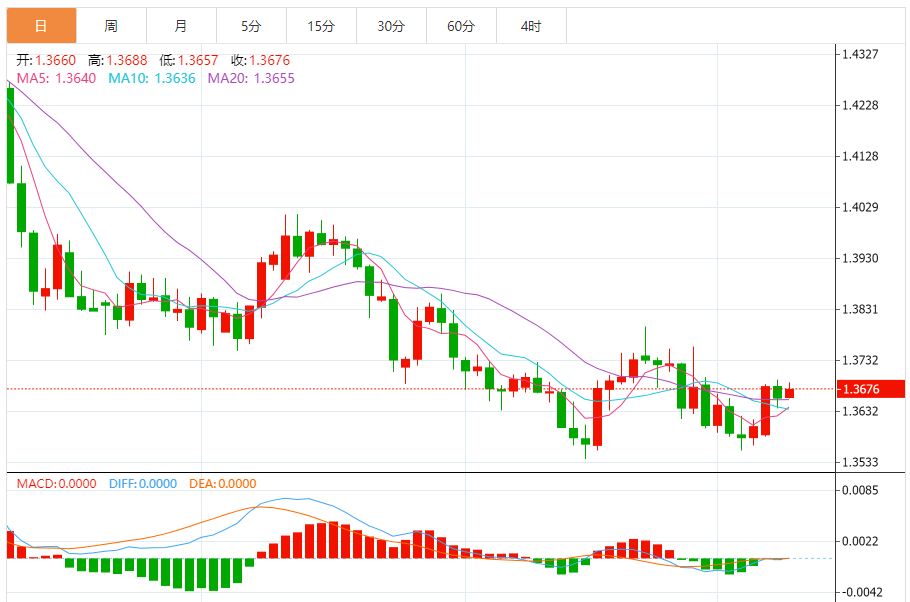Screen dimensions: 910x602
Task: Click the 收:1.3676 close price value
Action: click(x=261, y=60)
